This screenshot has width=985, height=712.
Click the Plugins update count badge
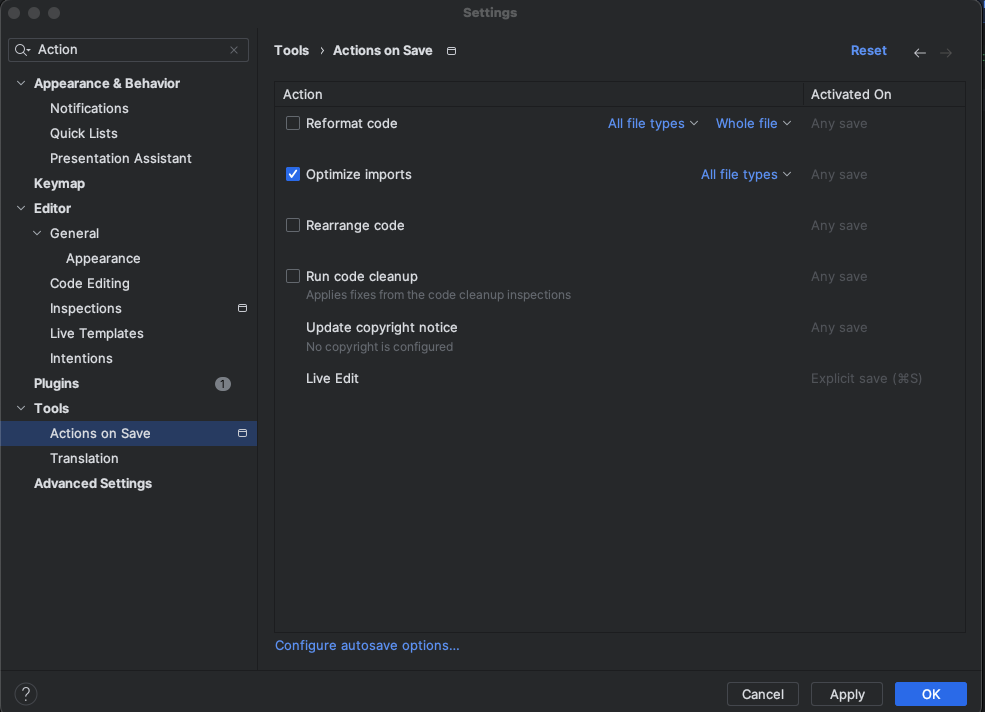[x=222, y=384]
